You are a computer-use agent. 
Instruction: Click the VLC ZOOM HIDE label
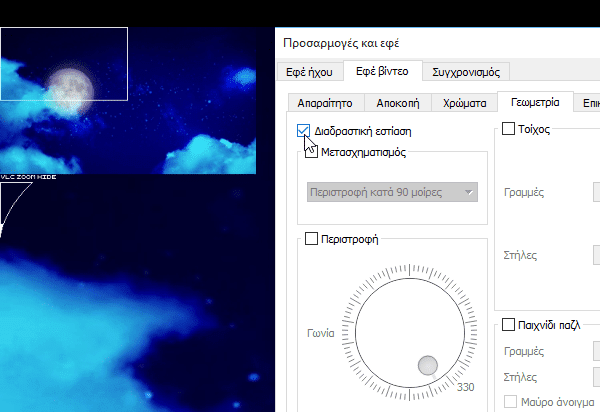(28, 177)
